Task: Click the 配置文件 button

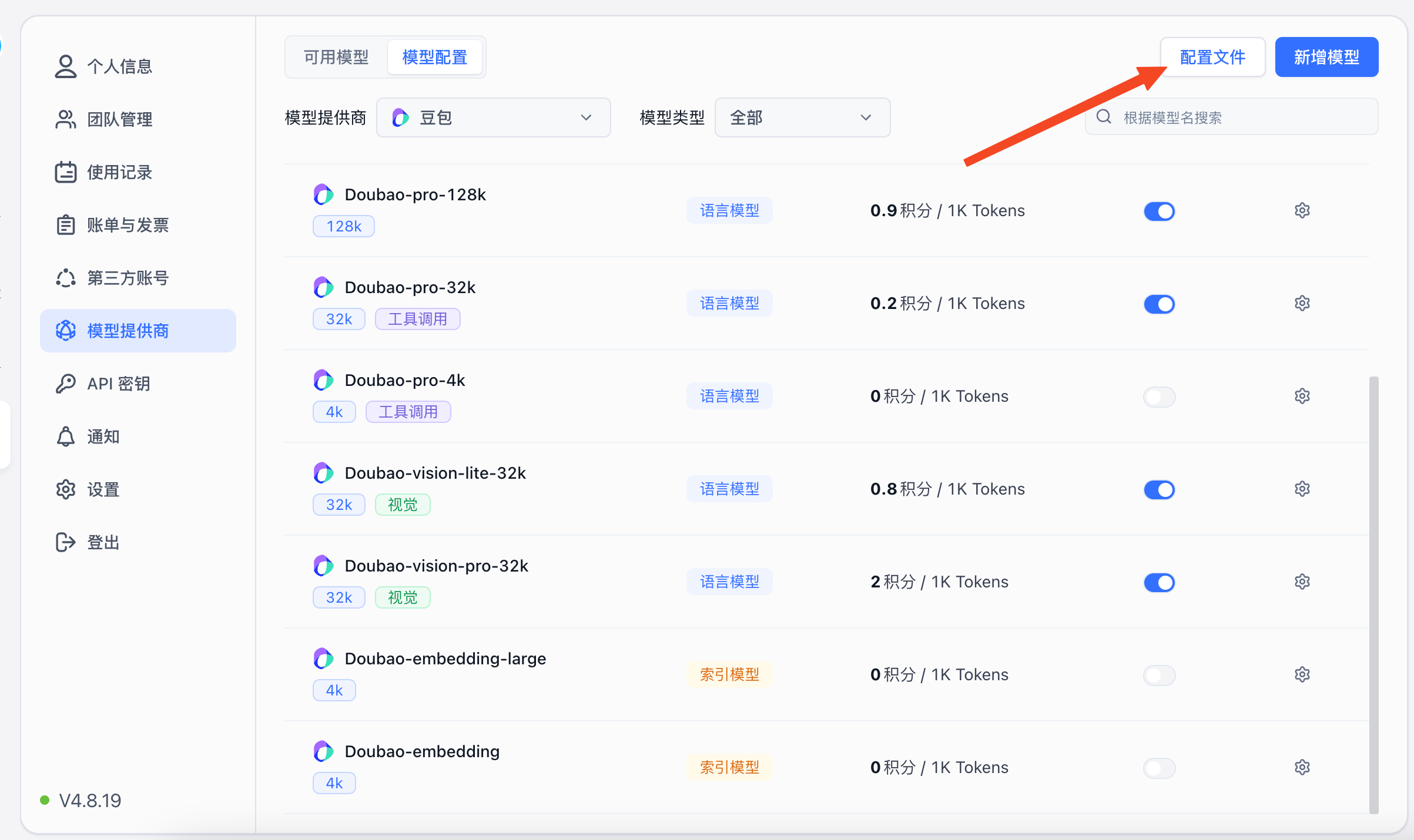Action: pos(1212,57)
